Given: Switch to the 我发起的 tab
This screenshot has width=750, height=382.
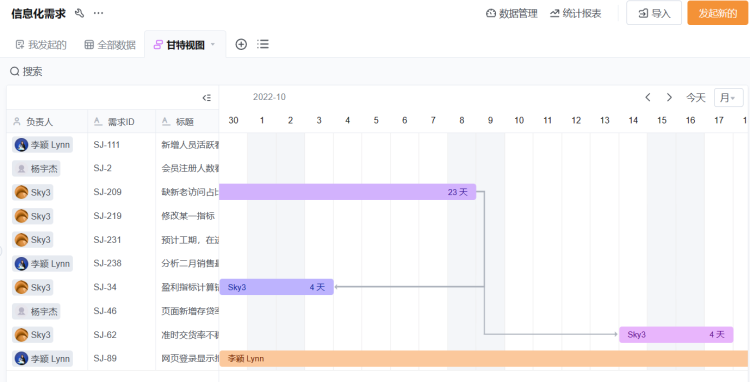Looking at the screenshot, I should pos(41,45).
